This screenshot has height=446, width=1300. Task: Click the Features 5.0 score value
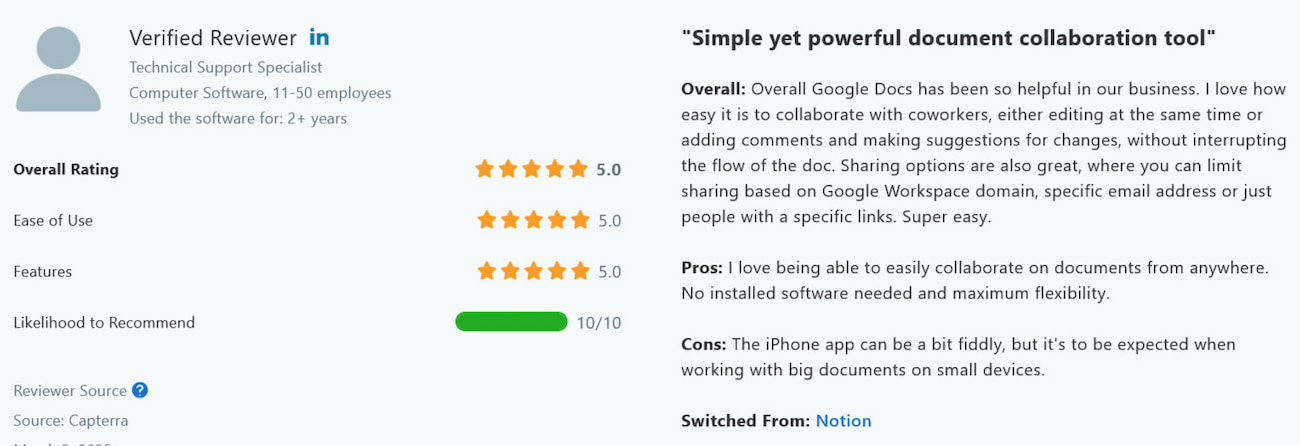pos(609,271)
